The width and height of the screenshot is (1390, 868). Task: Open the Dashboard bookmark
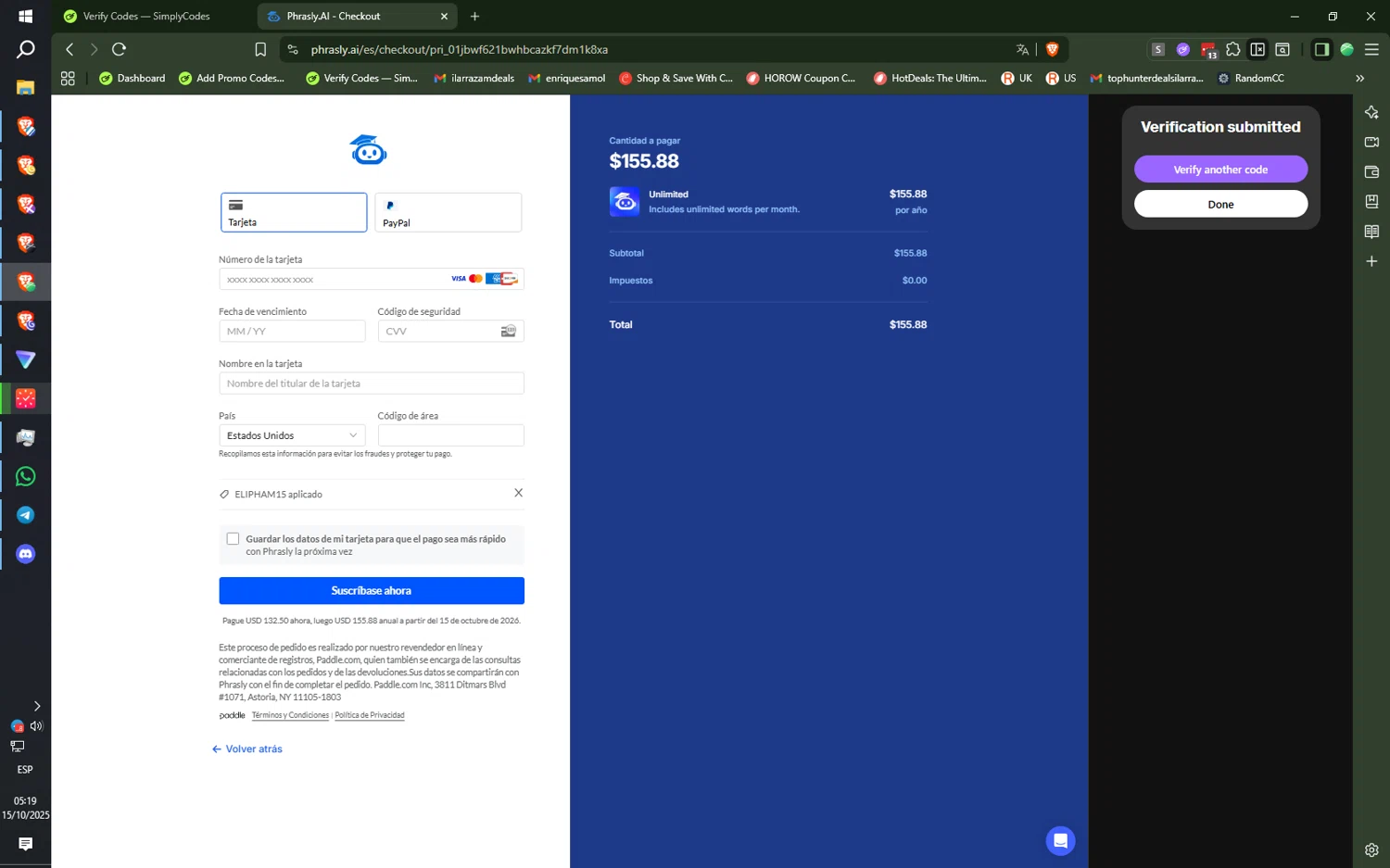tap(132, 79)
